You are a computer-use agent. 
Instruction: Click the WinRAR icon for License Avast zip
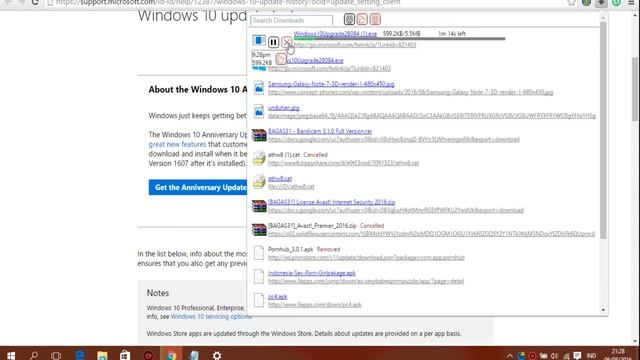click(259, 206)
